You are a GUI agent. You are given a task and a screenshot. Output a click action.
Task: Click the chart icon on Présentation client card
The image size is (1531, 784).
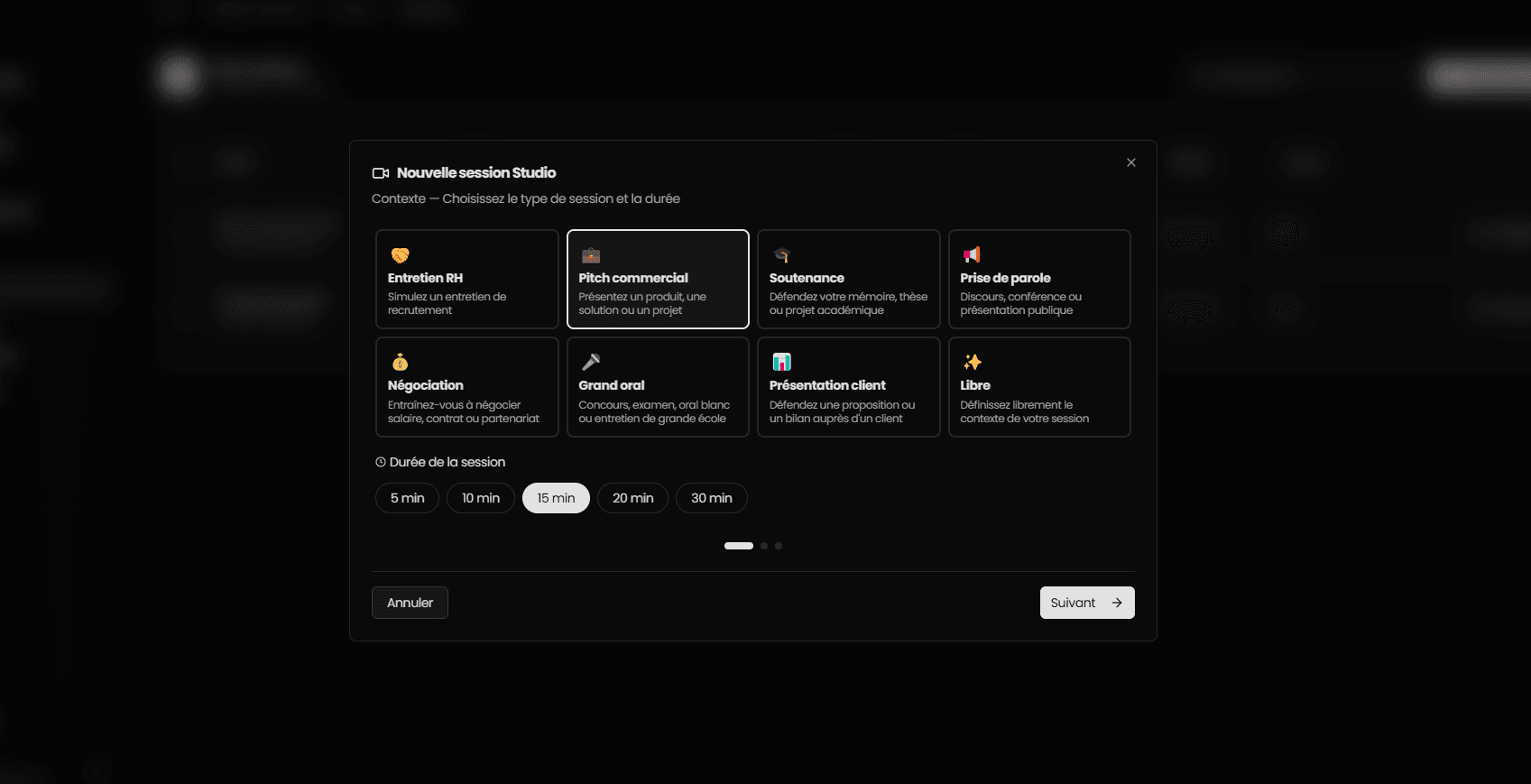click(x=782, y=362)
